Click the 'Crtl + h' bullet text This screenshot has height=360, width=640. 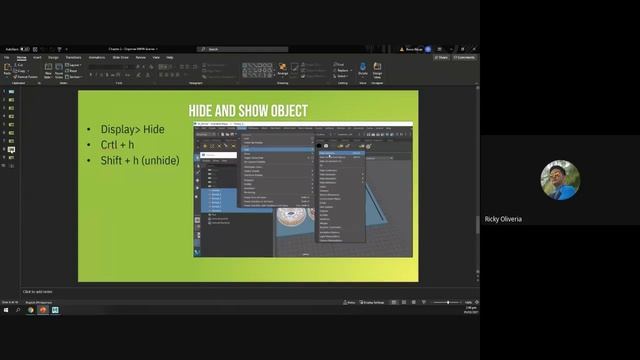(x=118, y=145)
